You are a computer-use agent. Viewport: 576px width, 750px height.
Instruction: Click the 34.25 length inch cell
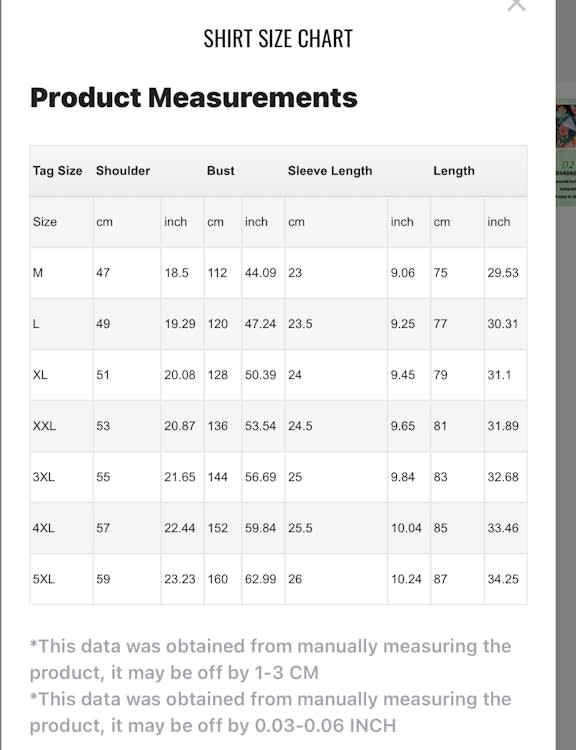[503, 579]
